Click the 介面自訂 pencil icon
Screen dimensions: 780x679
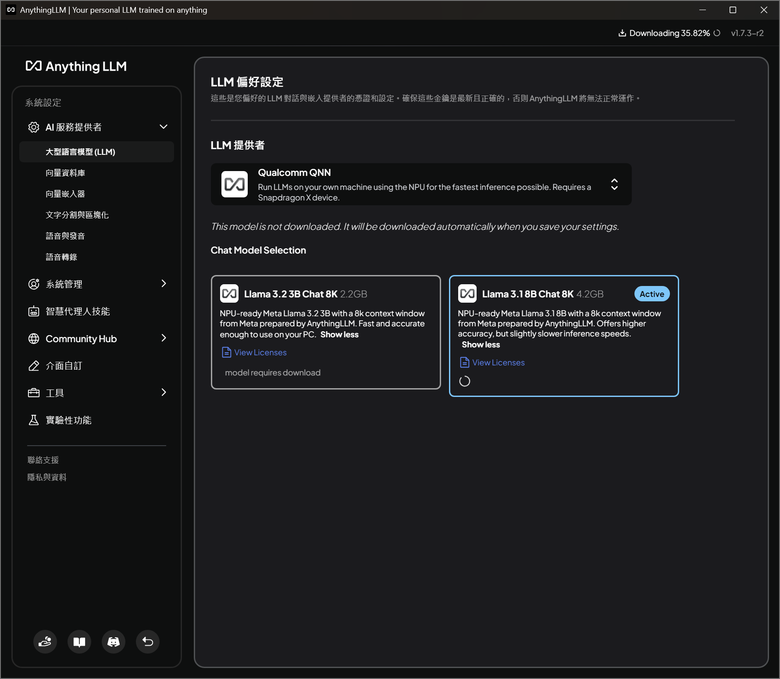click(33, 366)
